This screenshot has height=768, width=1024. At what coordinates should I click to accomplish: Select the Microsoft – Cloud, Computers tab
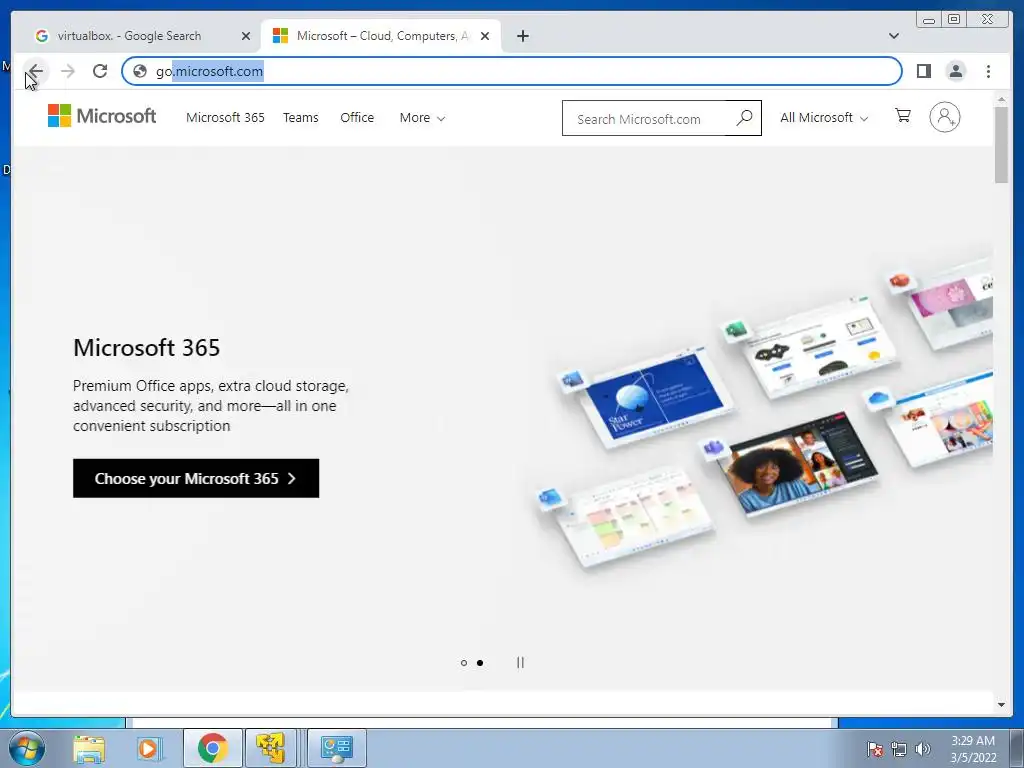[381, 36]
